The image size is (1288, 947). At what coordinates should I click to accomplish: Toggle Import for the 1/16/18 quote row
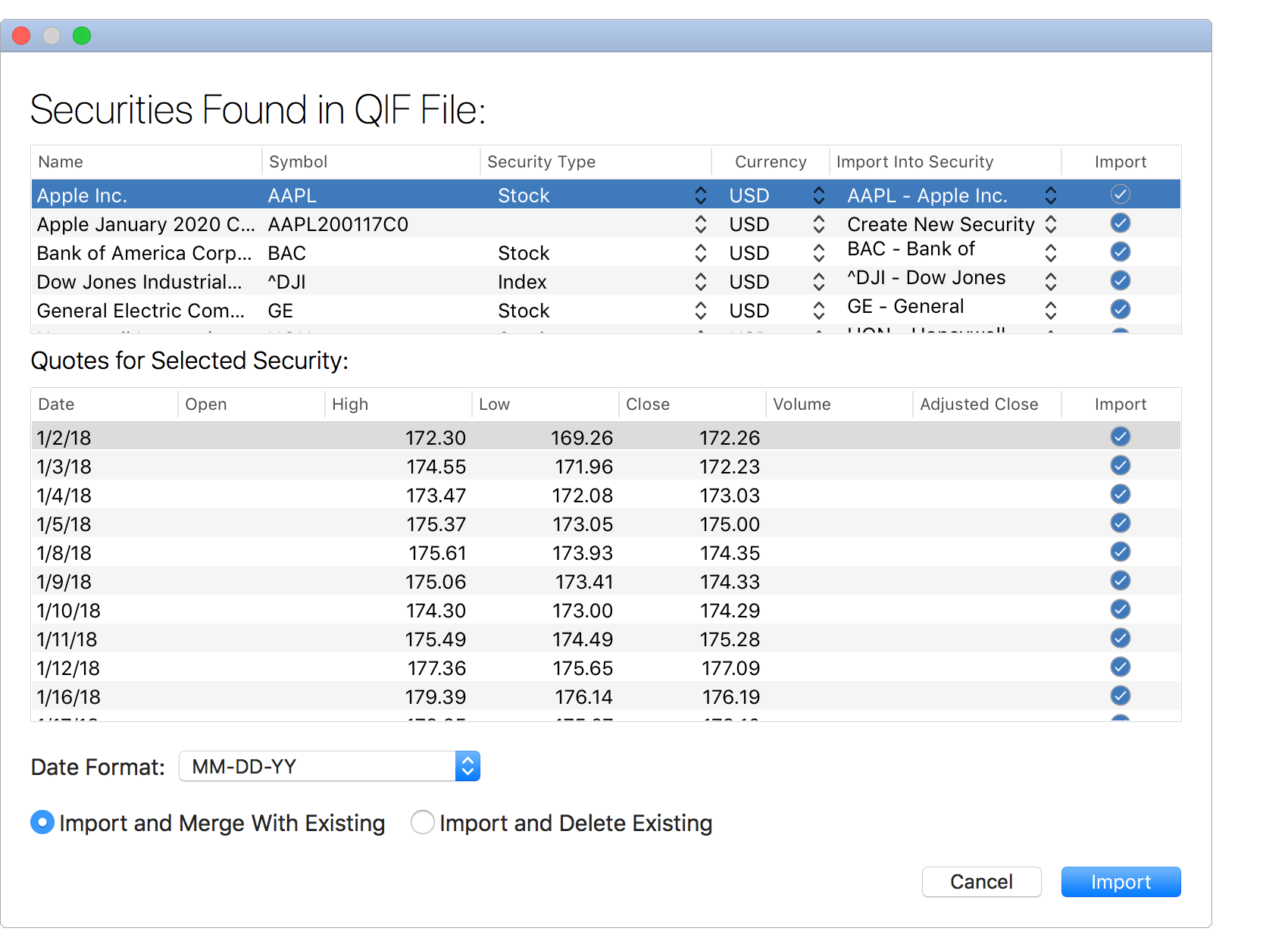1120,695
